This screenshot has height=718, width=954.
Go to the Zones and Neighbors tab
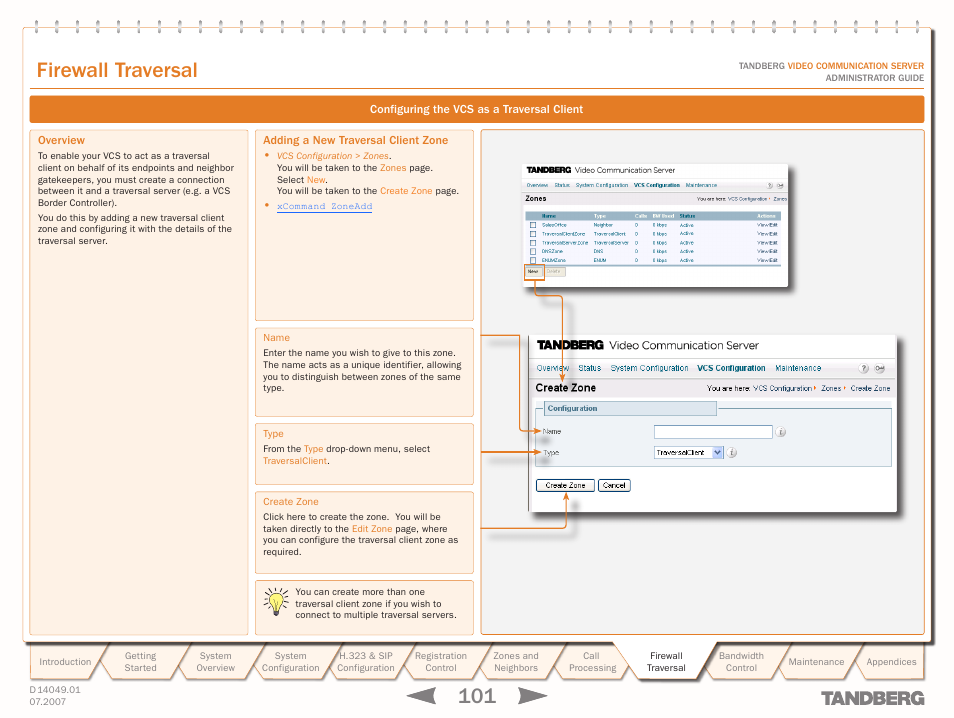[x=516, y=662]
